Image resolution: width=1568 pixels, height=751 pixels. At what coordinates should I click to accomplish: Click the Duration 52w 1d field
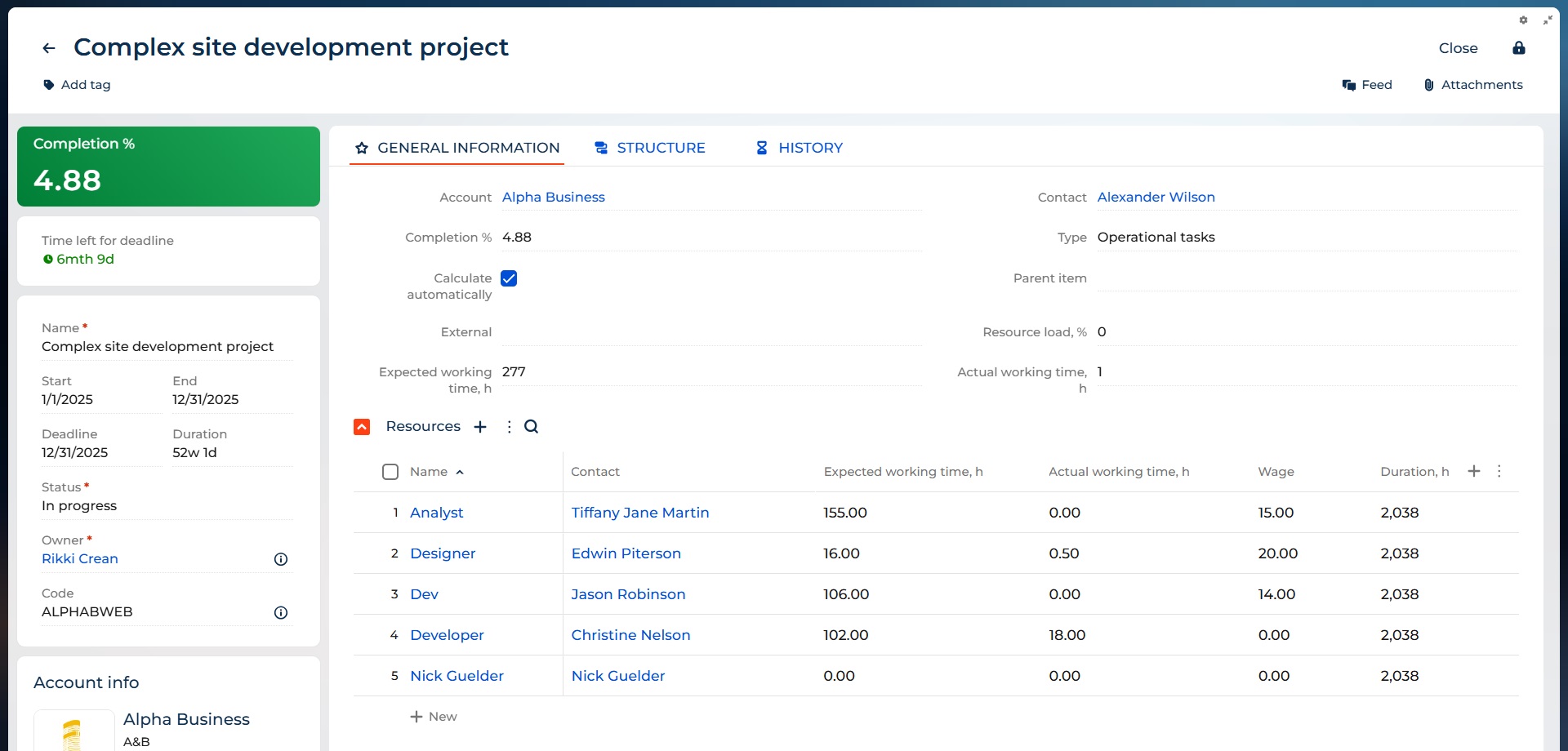pos(233,453)
